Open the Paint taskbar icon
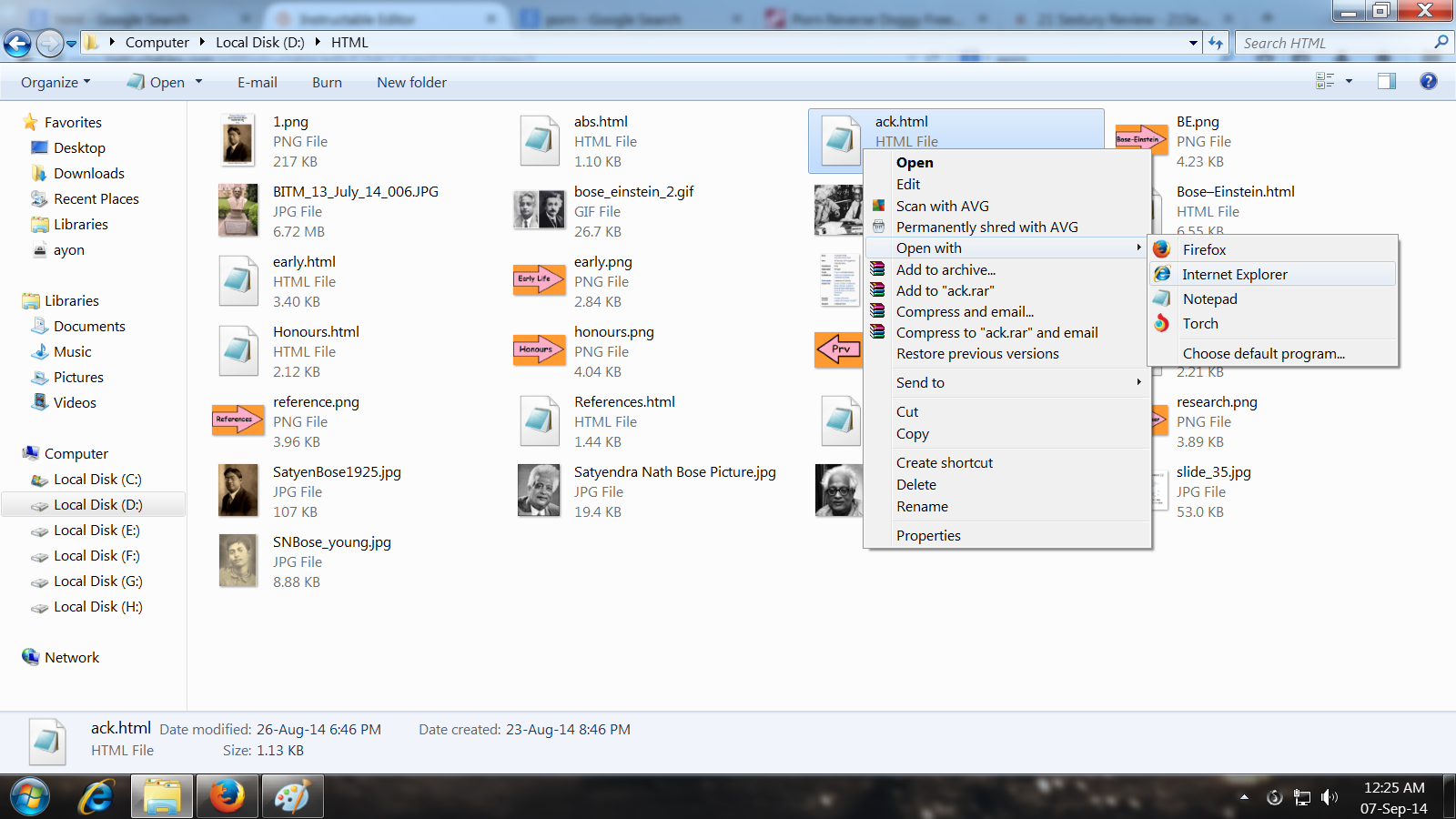The image size is (1456, 819). pyautogui.click(x=292, y=797)
